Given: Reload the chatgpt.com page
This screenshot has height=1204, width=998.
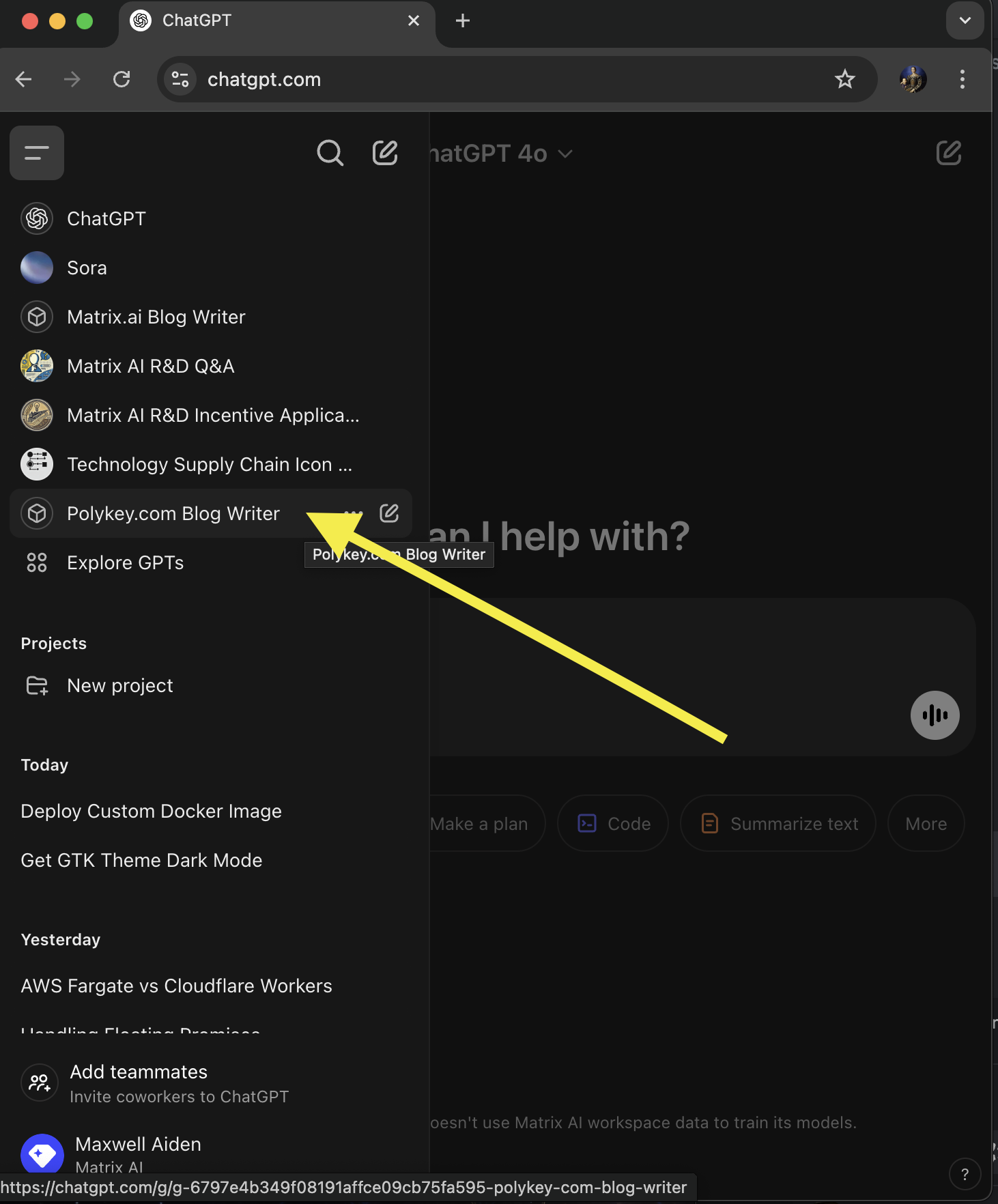Looking at the screenshot, I should 122,79.
